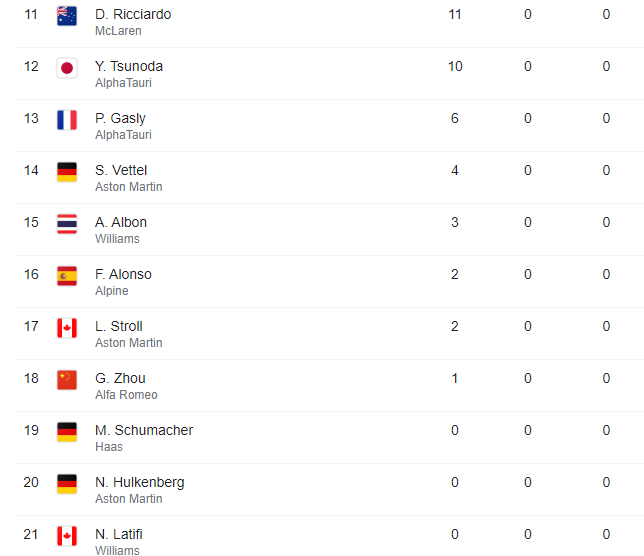
Task: Click the French flag beside P. Gasly
Action: click(67, 120)
